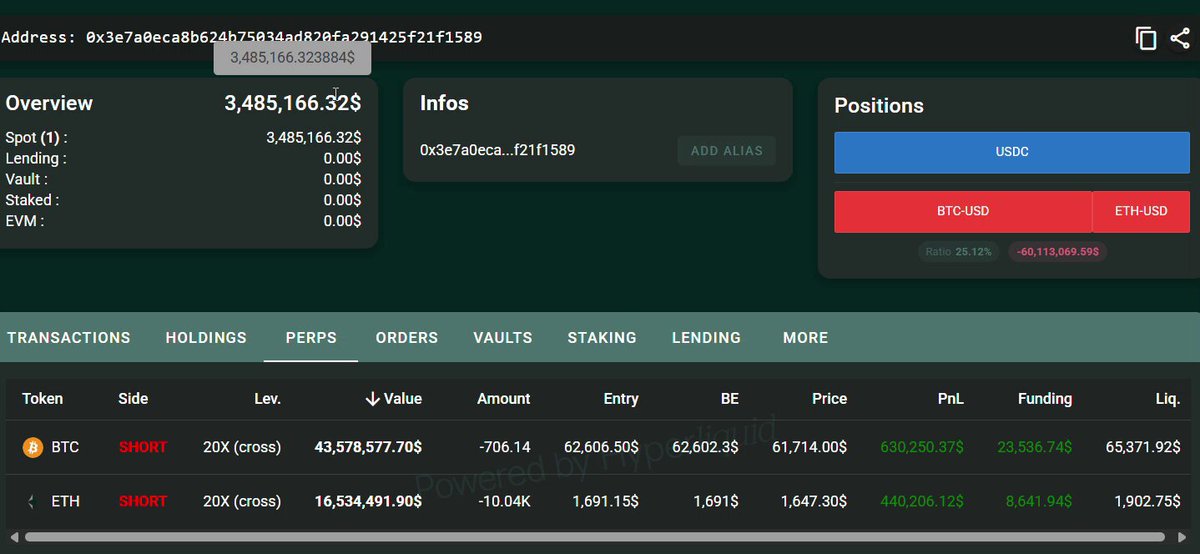Click the EVM row label in Overview

[25, 221]
